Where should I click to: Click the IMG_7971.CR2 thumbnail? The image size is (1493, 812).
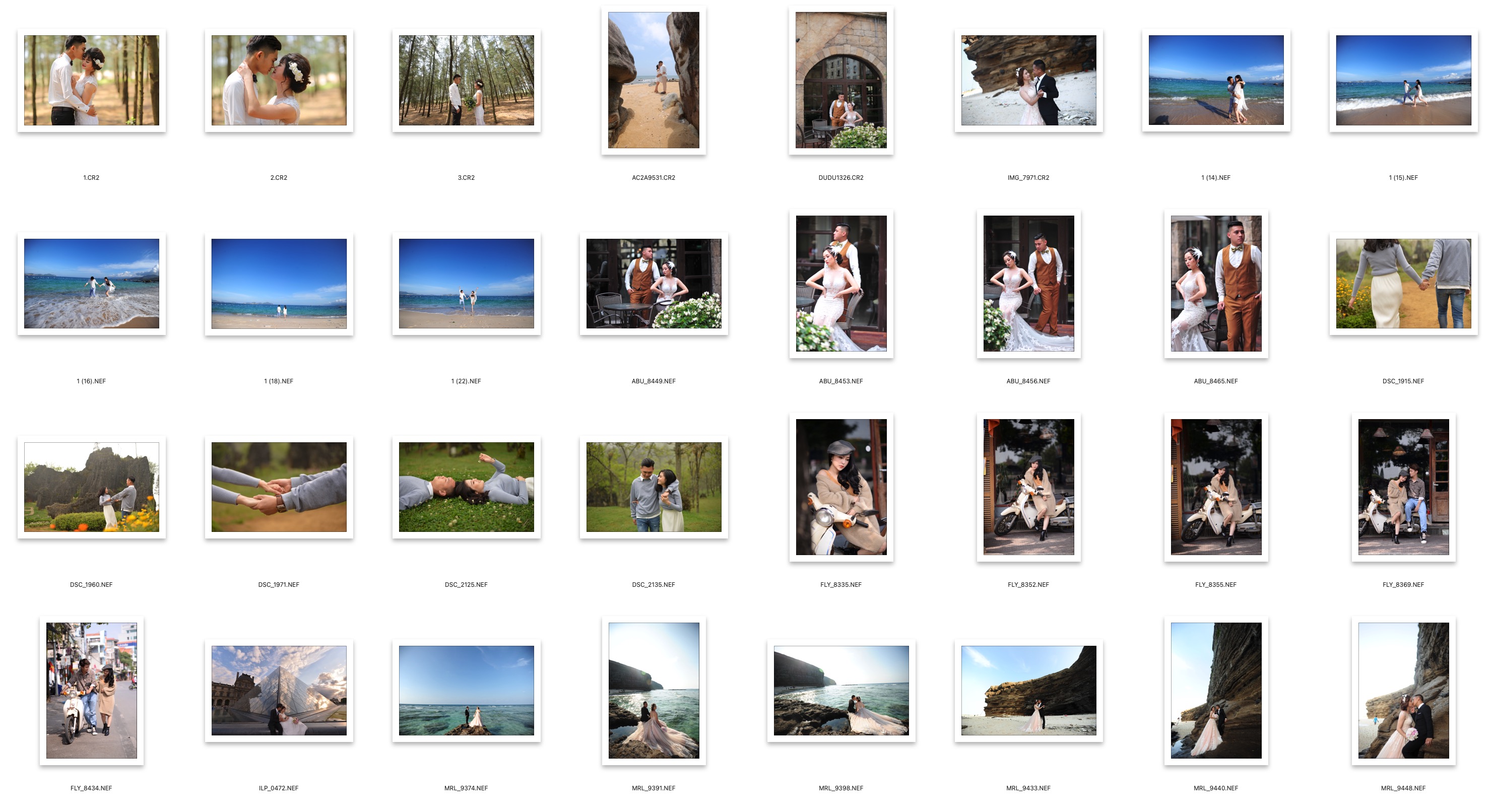pos(1028,81)
